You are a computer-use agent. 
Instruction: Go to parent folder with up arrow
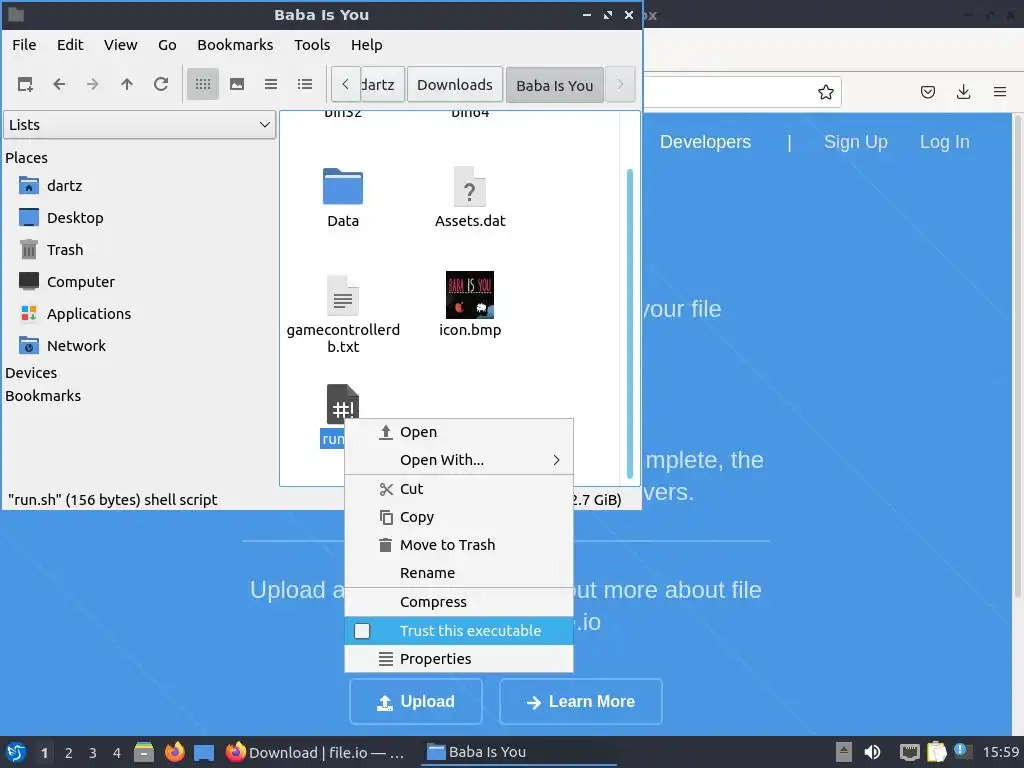pos(127,84)
